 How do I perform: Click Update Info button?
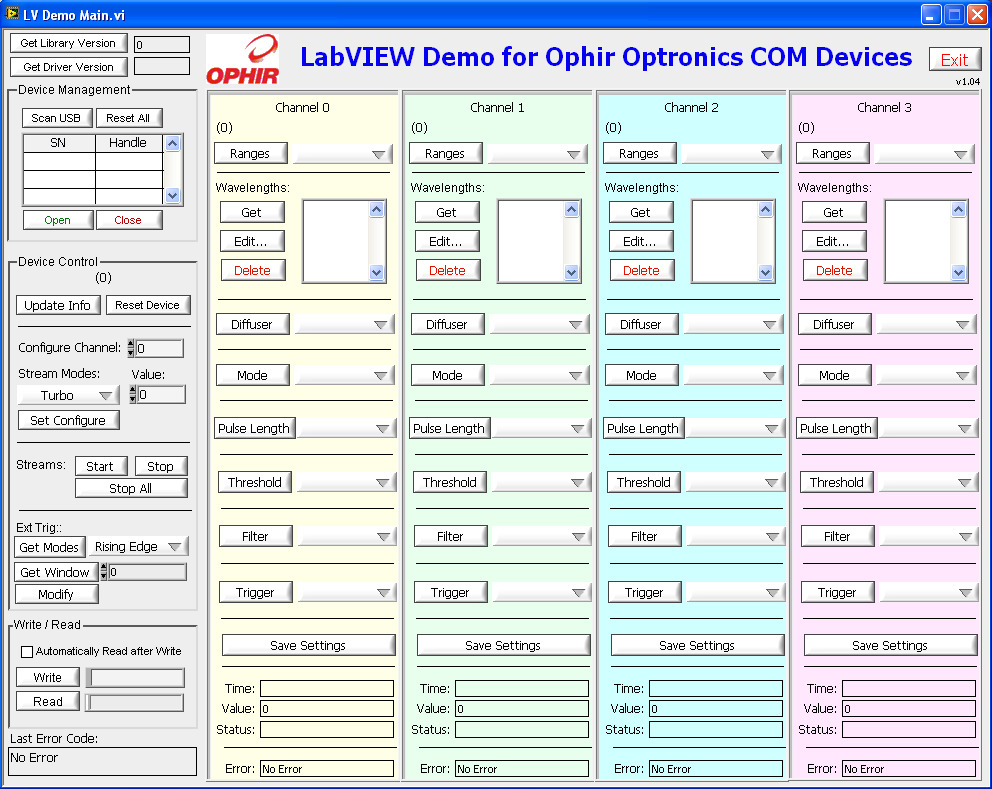[x=58, y=305]
